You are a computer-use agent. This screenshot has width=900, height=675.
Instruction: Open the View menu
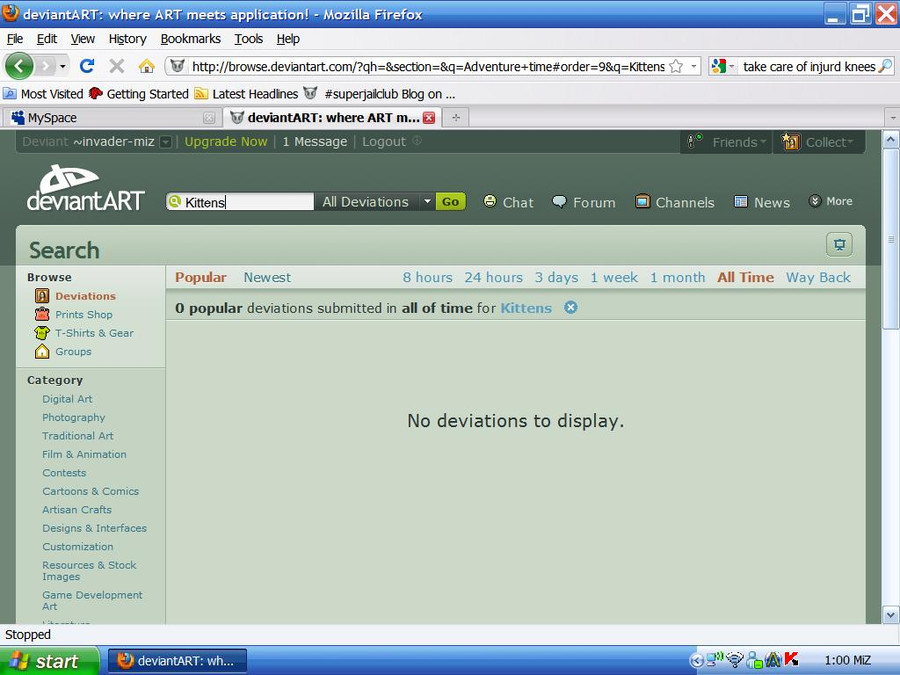click(83, 38)
